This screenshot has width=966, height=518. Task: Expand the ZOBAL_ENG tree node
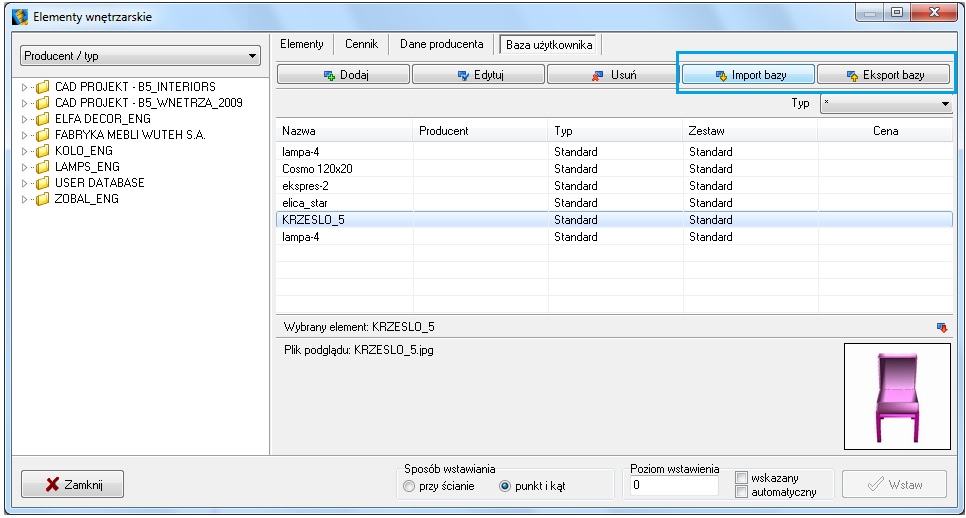click(25, 199)
